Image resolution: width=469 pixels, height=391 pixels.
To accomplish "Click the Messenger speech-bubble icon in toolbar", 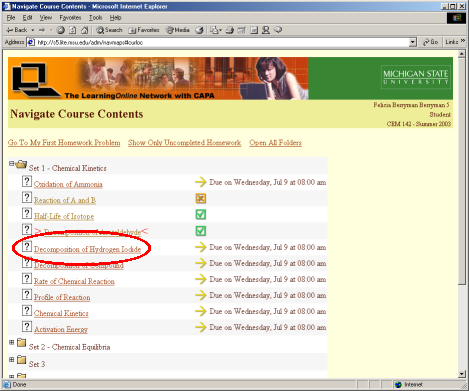I will (x=278, y=30).
